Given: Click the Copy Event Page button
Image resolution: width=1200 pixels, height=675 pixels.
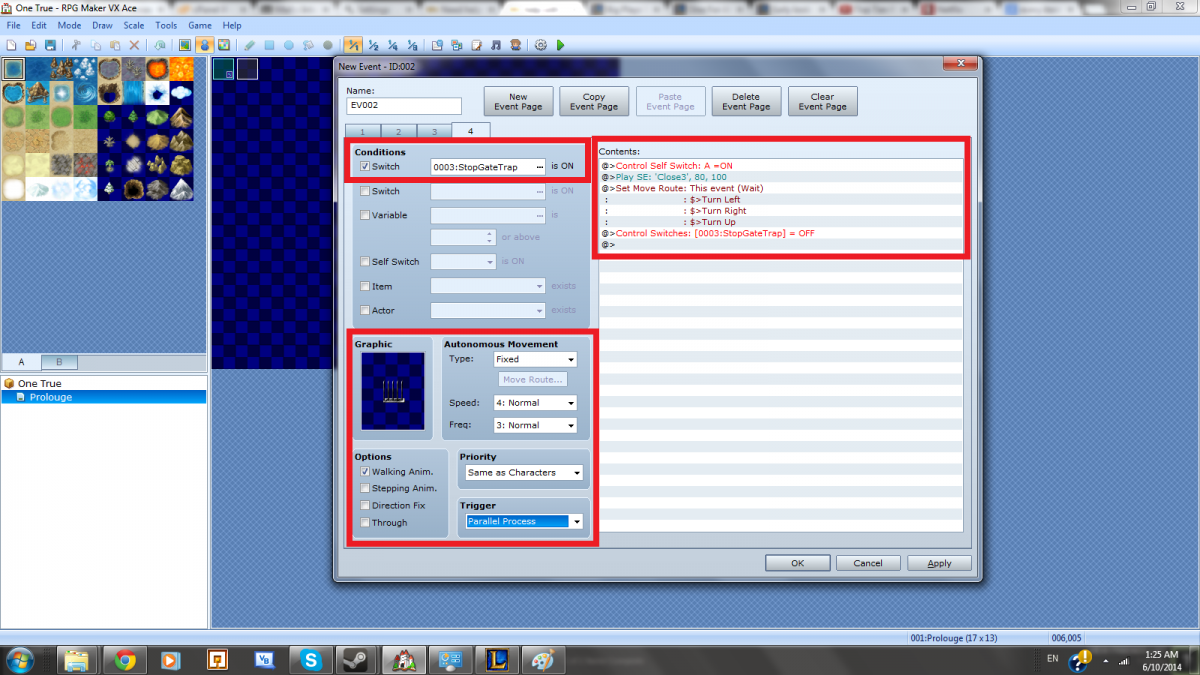Looking at the screenshot, I should (x=594, y=102).
